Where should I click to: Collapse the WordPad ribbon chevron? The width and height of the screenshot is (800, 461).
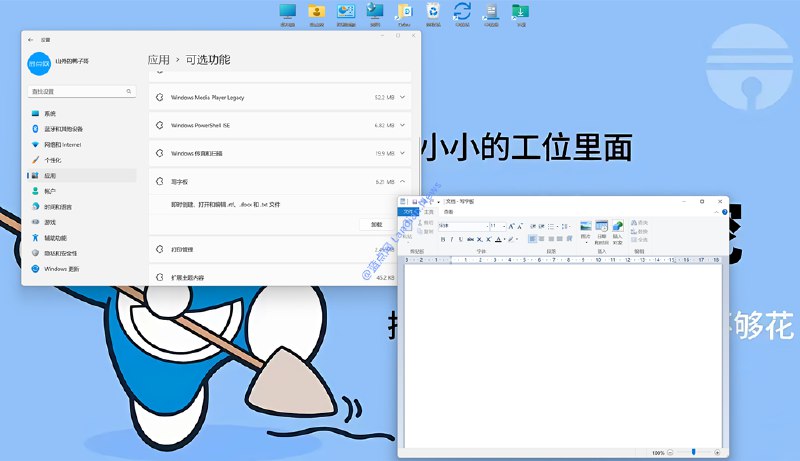click(716, 212)
